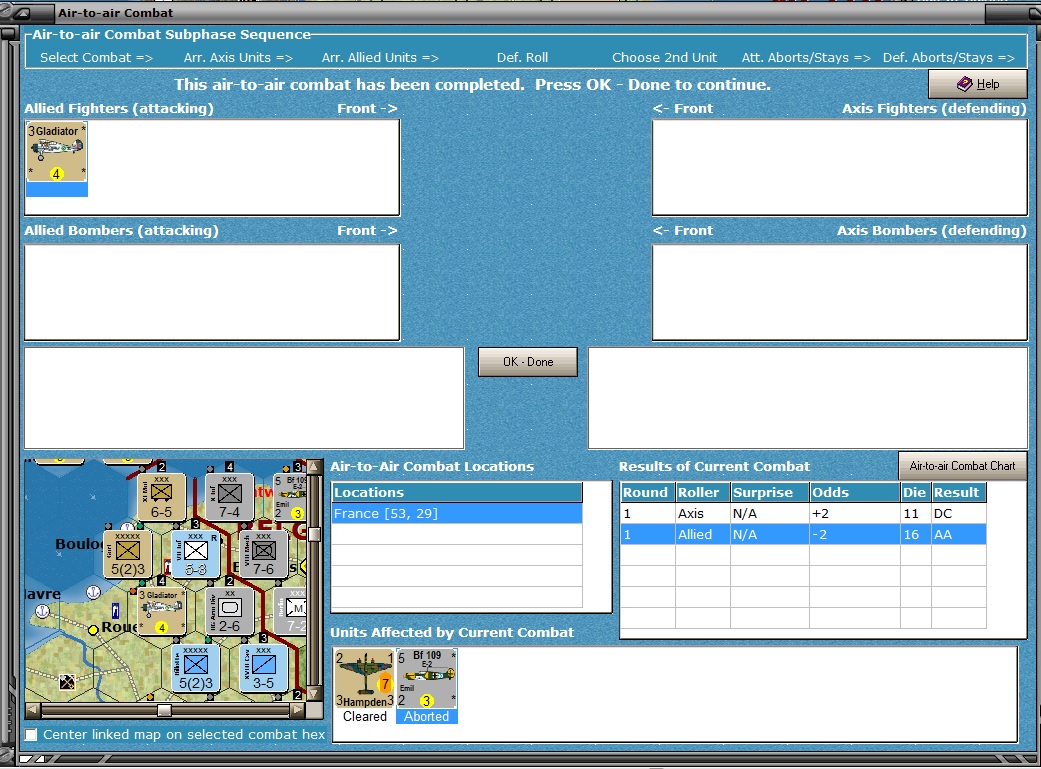The height and width of the screenshot is (769, 1041).
Task: Click the VIII Mech 7-6 counter
Action: 264,554
